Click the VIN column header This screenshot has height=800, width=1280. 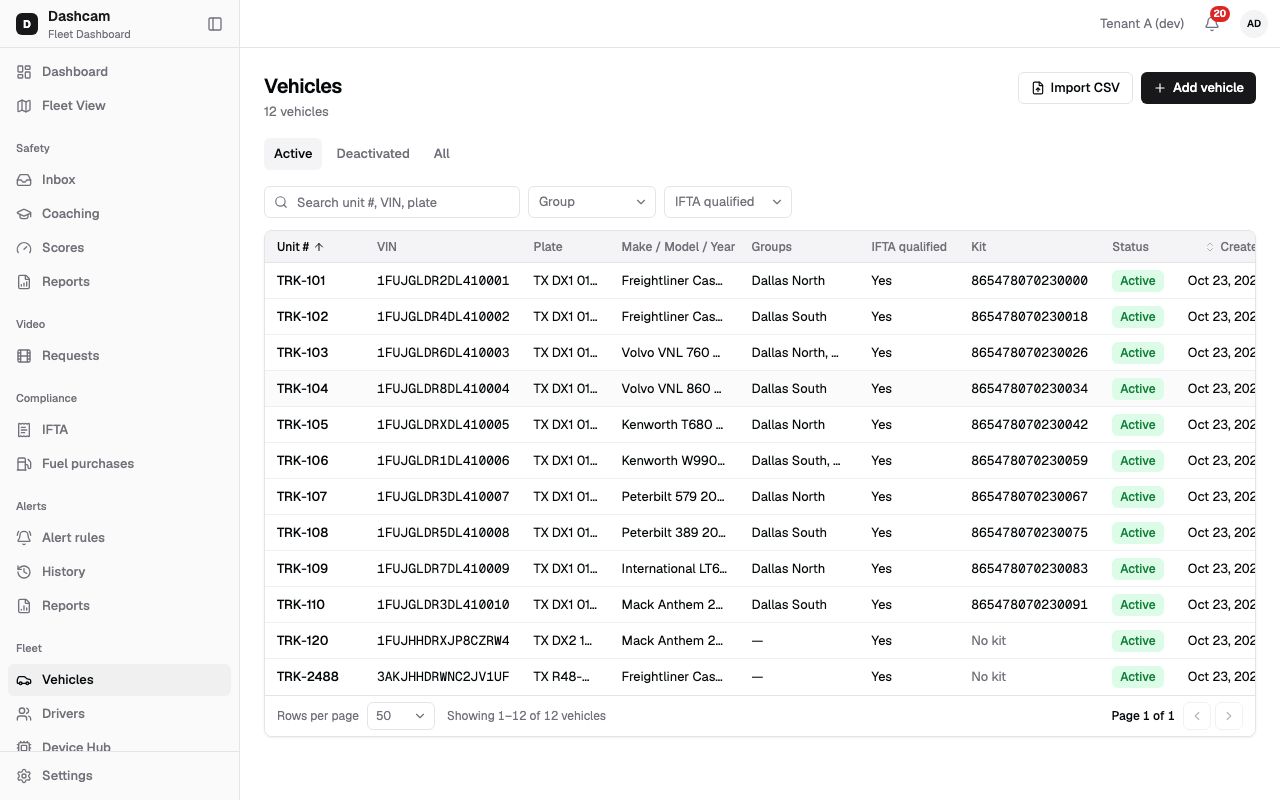(x=387, y=247)
